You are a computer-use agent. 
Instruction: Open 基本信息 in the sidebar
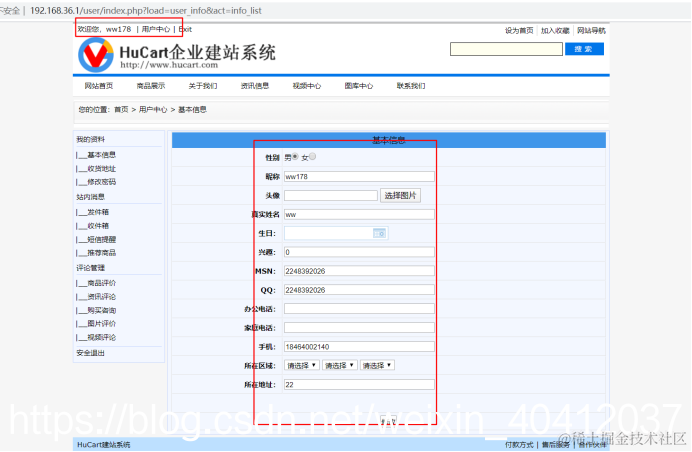(x=102, y=155)
